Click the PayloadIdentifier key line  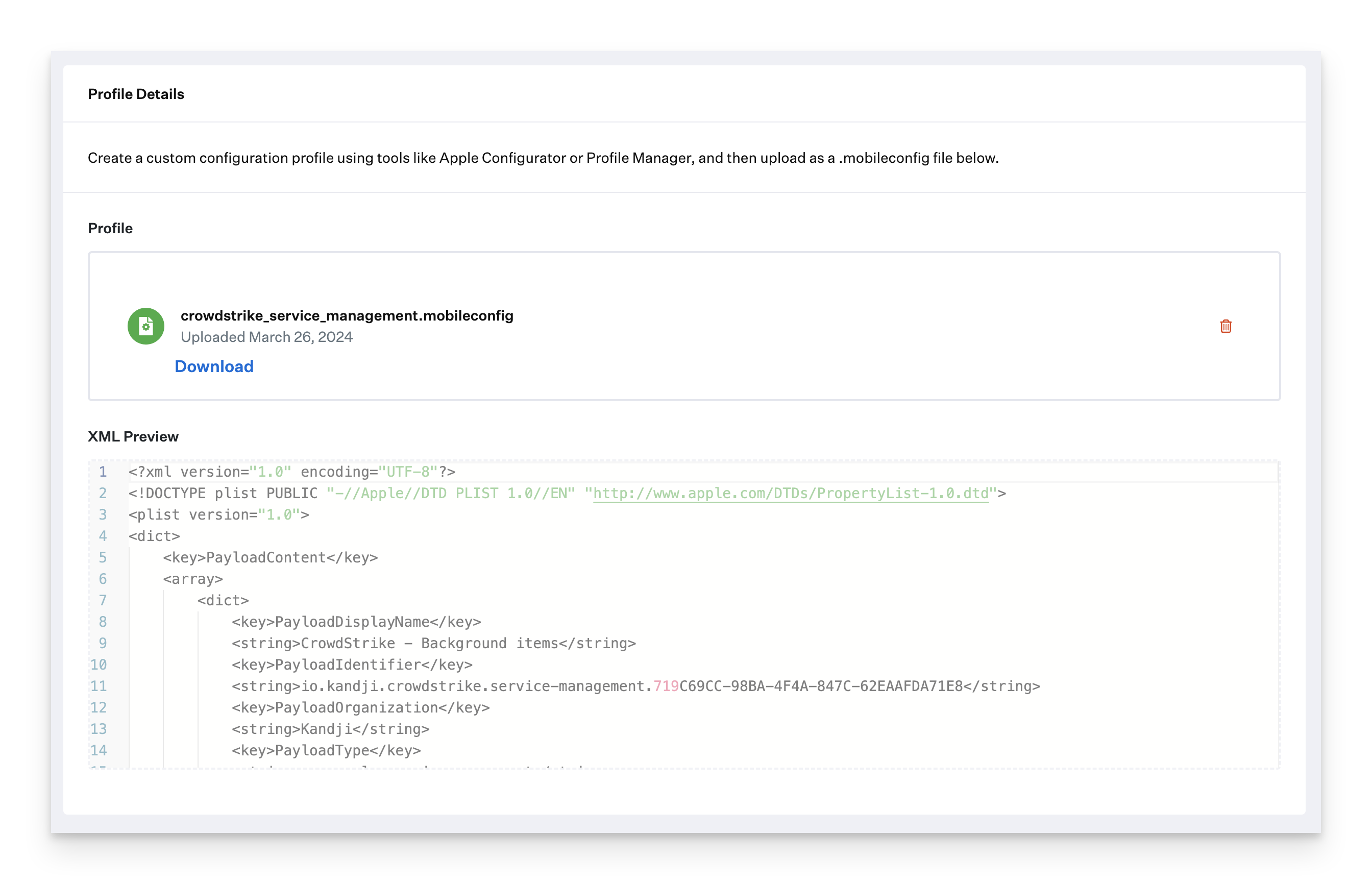(x=352, y=665)
